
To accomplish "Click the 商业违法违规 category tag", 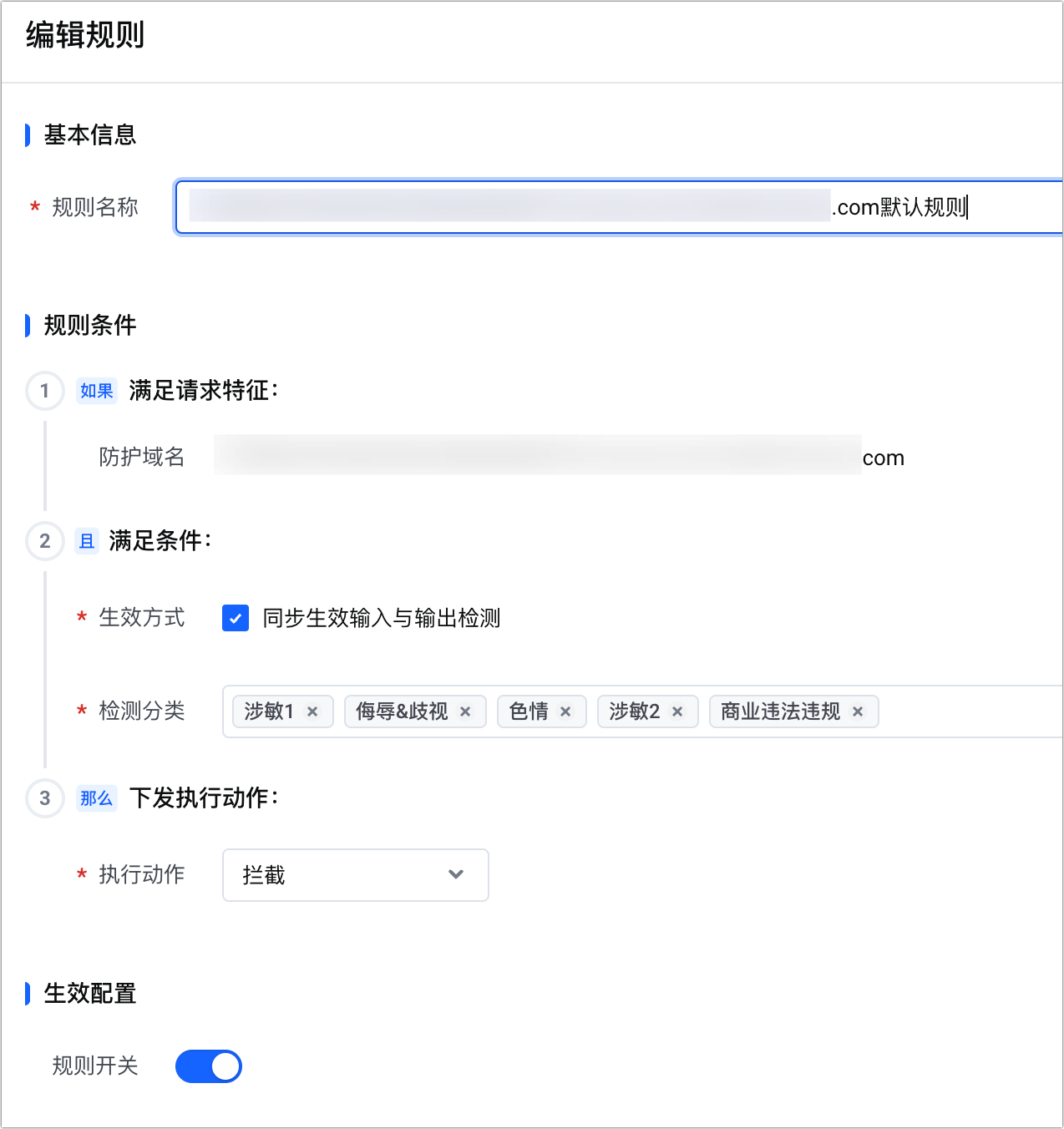I will (x=781, y=711).
